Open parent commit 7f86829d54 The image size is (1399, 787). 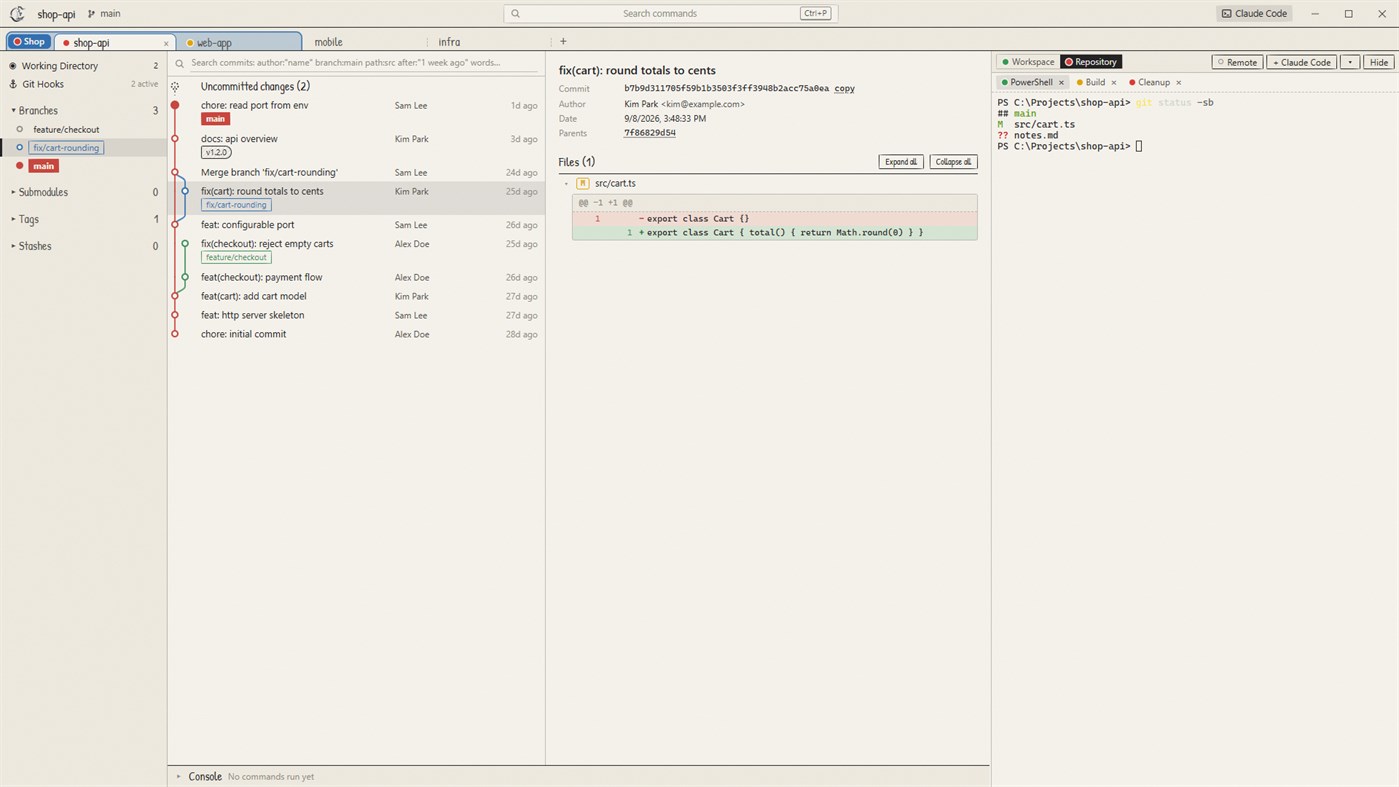[x=650, y=133]
